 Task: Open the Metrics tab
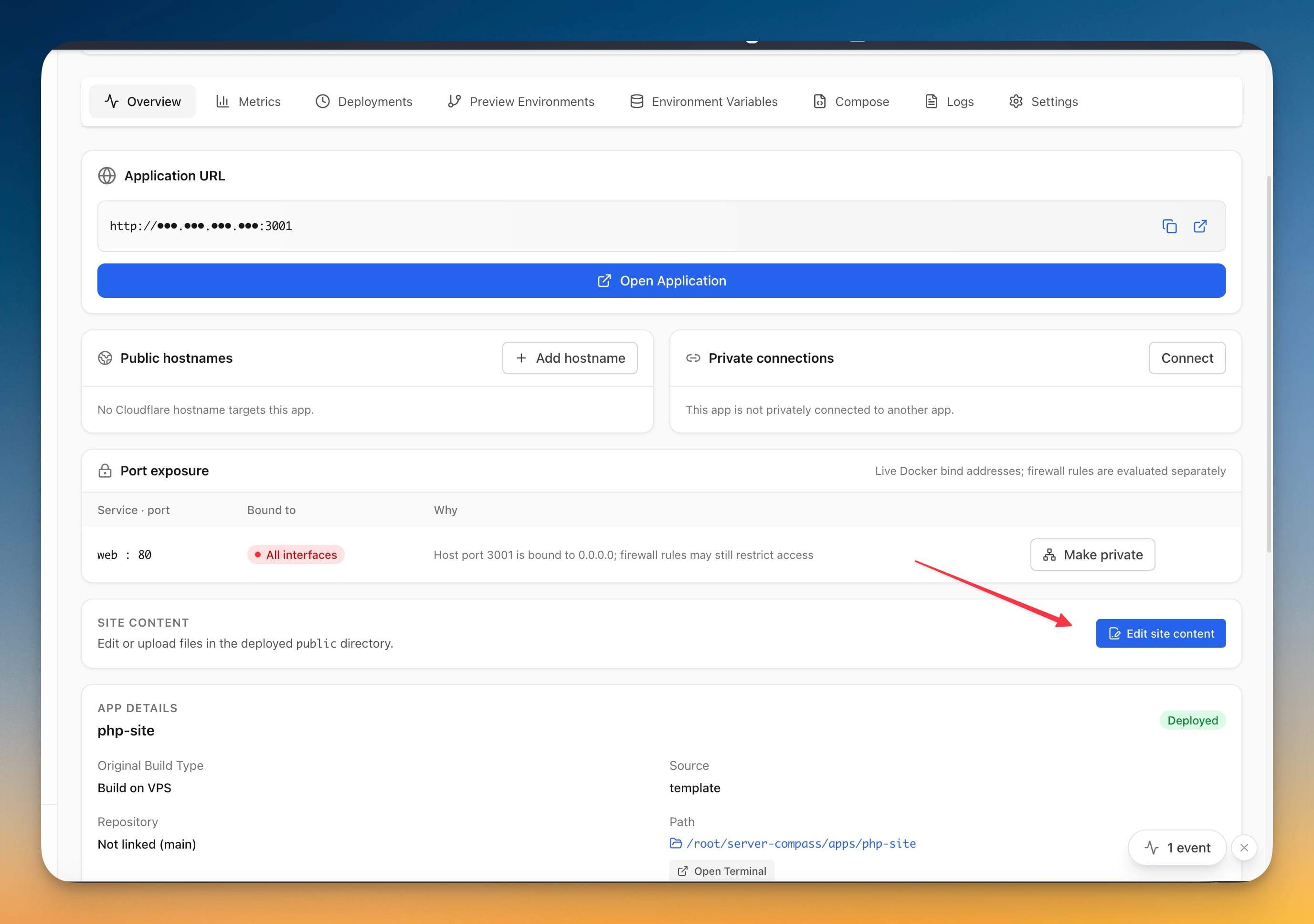[x=248, y=102]
